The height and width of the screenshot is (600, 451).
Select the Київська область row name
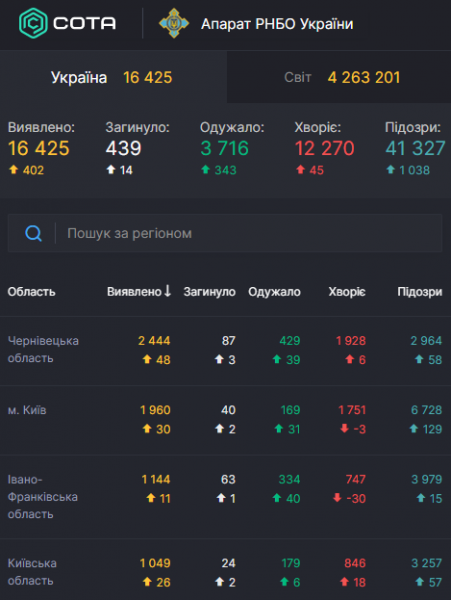coord(32,572)
